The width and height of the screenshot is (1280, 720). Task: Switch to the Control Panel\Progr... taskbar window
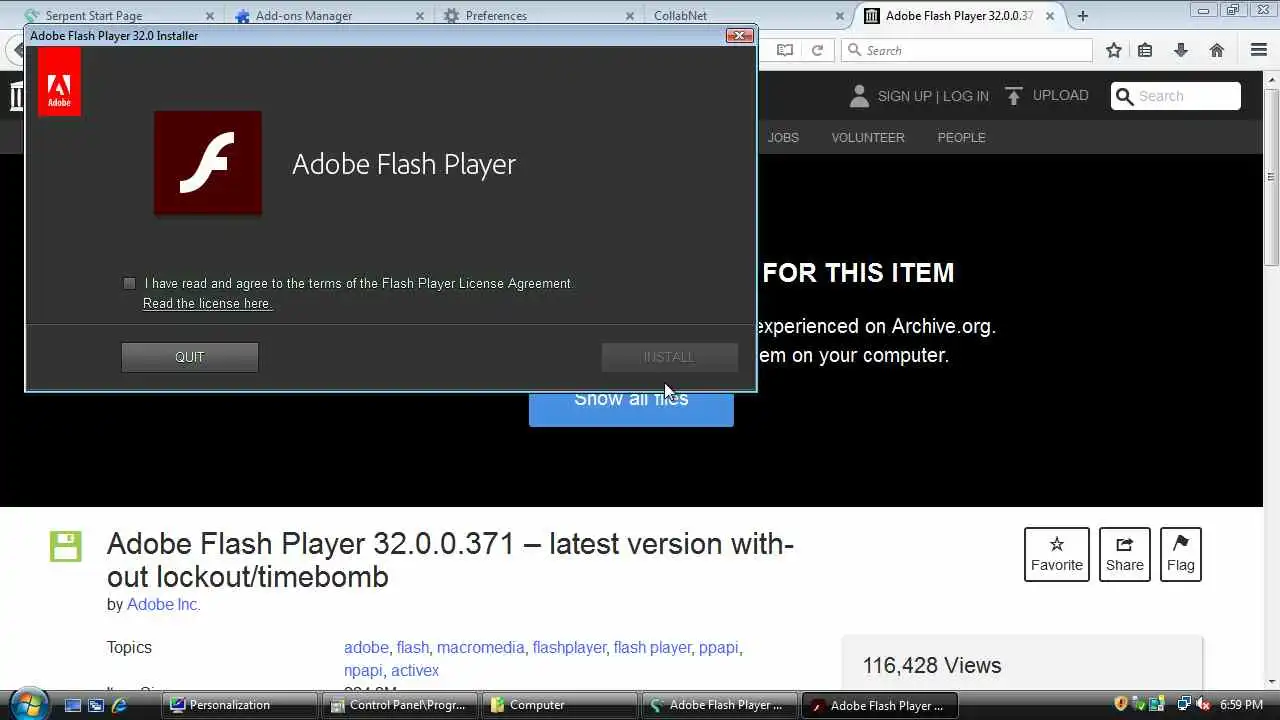[400, 705]
